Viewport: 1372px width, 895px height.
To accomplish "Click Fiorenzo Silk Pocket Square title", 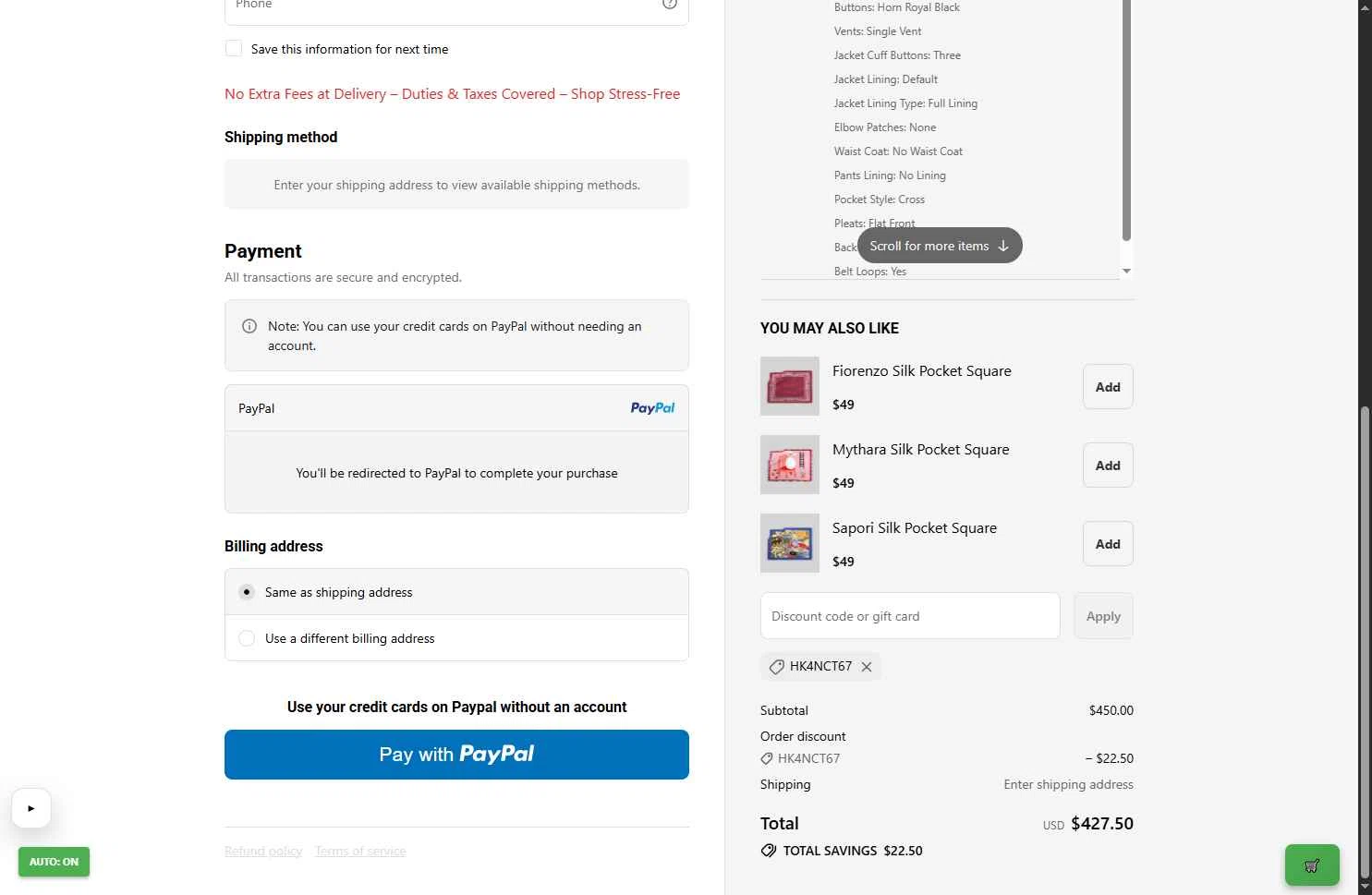I will (921, 371).
